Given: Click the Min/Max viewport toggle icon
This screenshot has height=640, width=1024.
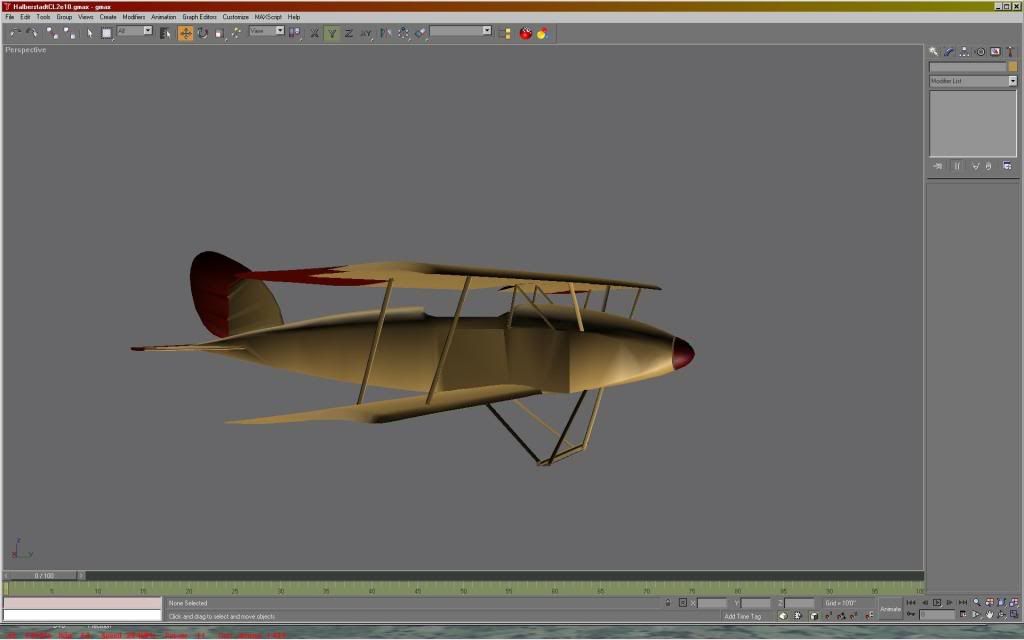Looking at the screenshot, I should click(x=1014, y=615).
